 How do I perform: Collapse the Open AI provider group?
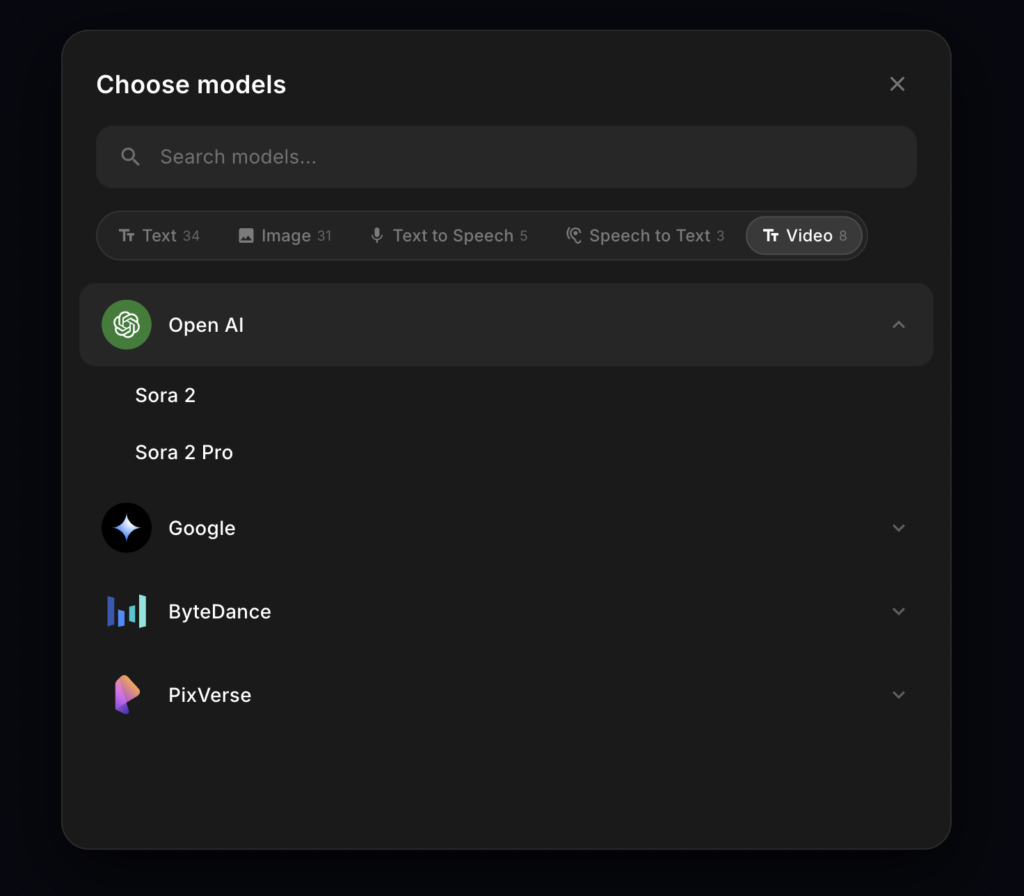(x=898, y=325)
